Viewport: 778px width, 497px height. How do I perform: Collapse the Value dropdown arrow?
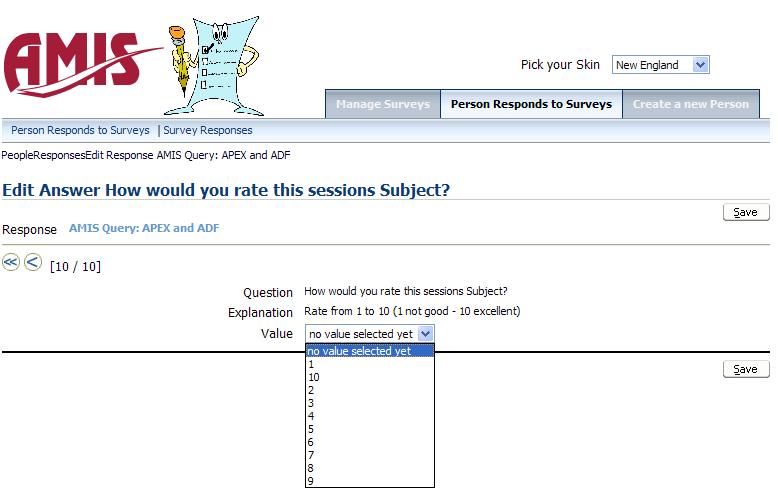[426, 334]
